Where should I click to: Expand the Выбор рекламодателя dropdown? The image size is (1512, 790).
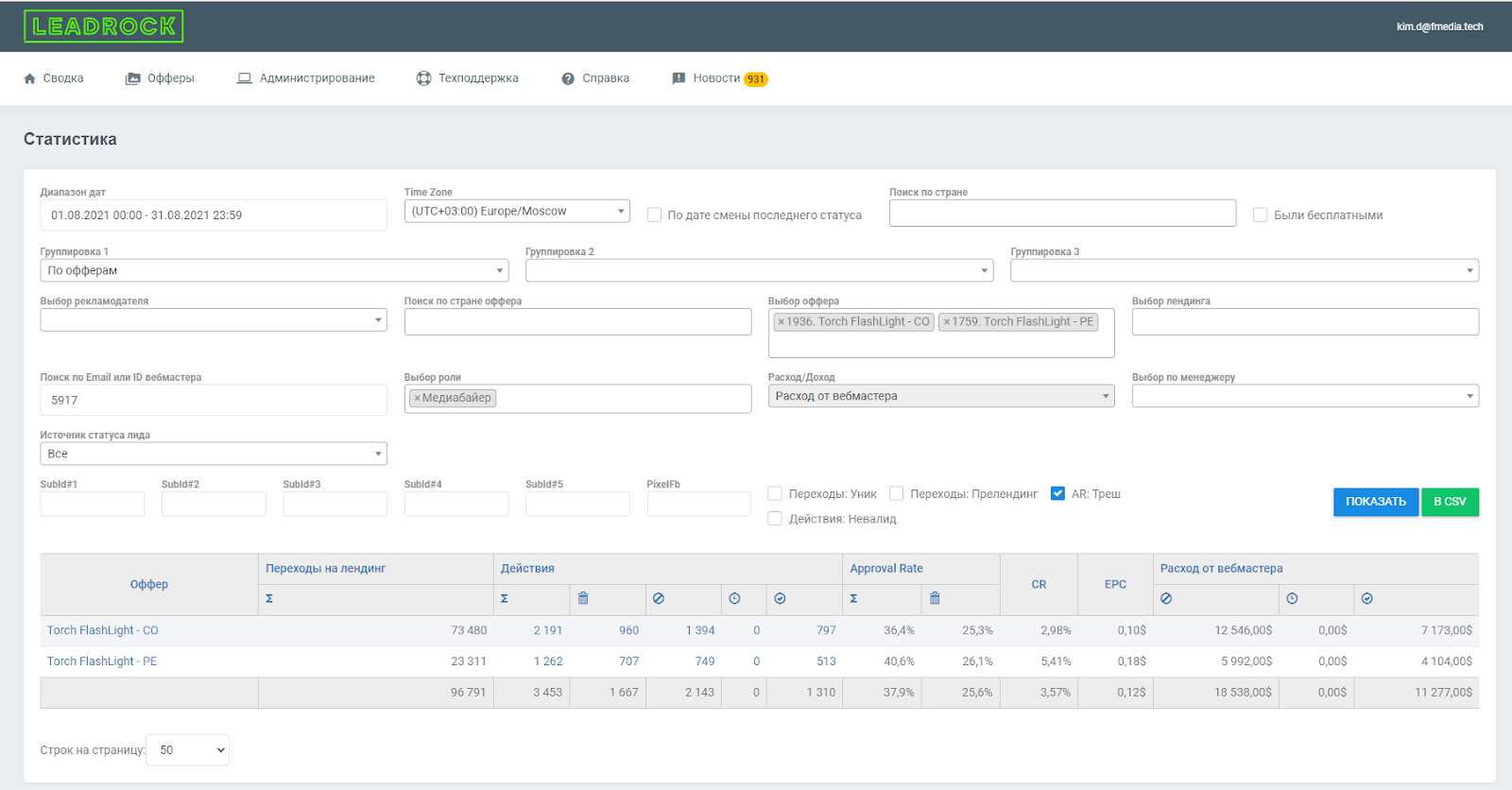point(214,320)
